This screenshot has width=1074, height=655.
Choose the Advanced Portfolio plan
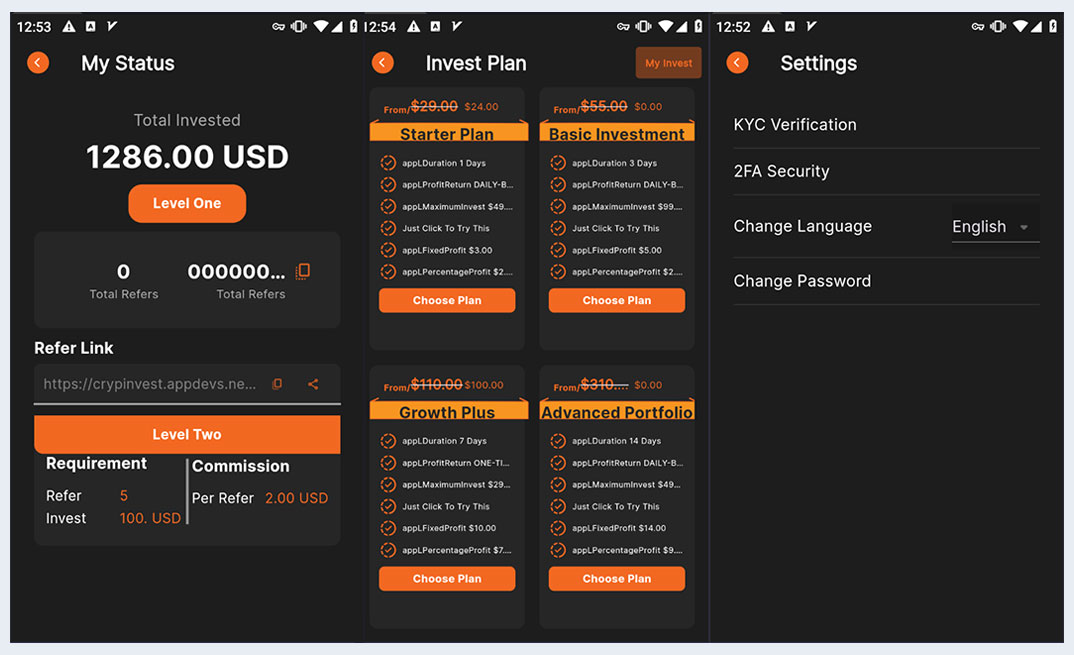click(617, 578)
